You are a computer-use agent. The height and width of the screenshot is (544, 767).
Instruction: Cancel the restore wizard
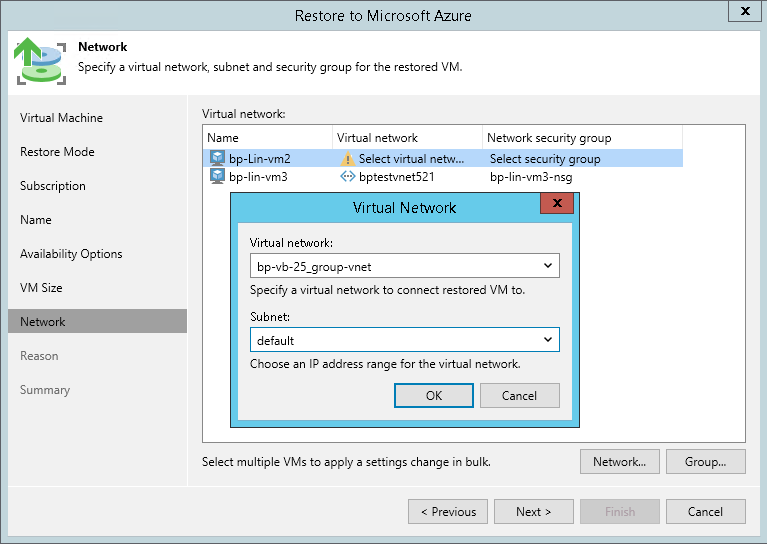pyautogui.click(x=705, y=512)
